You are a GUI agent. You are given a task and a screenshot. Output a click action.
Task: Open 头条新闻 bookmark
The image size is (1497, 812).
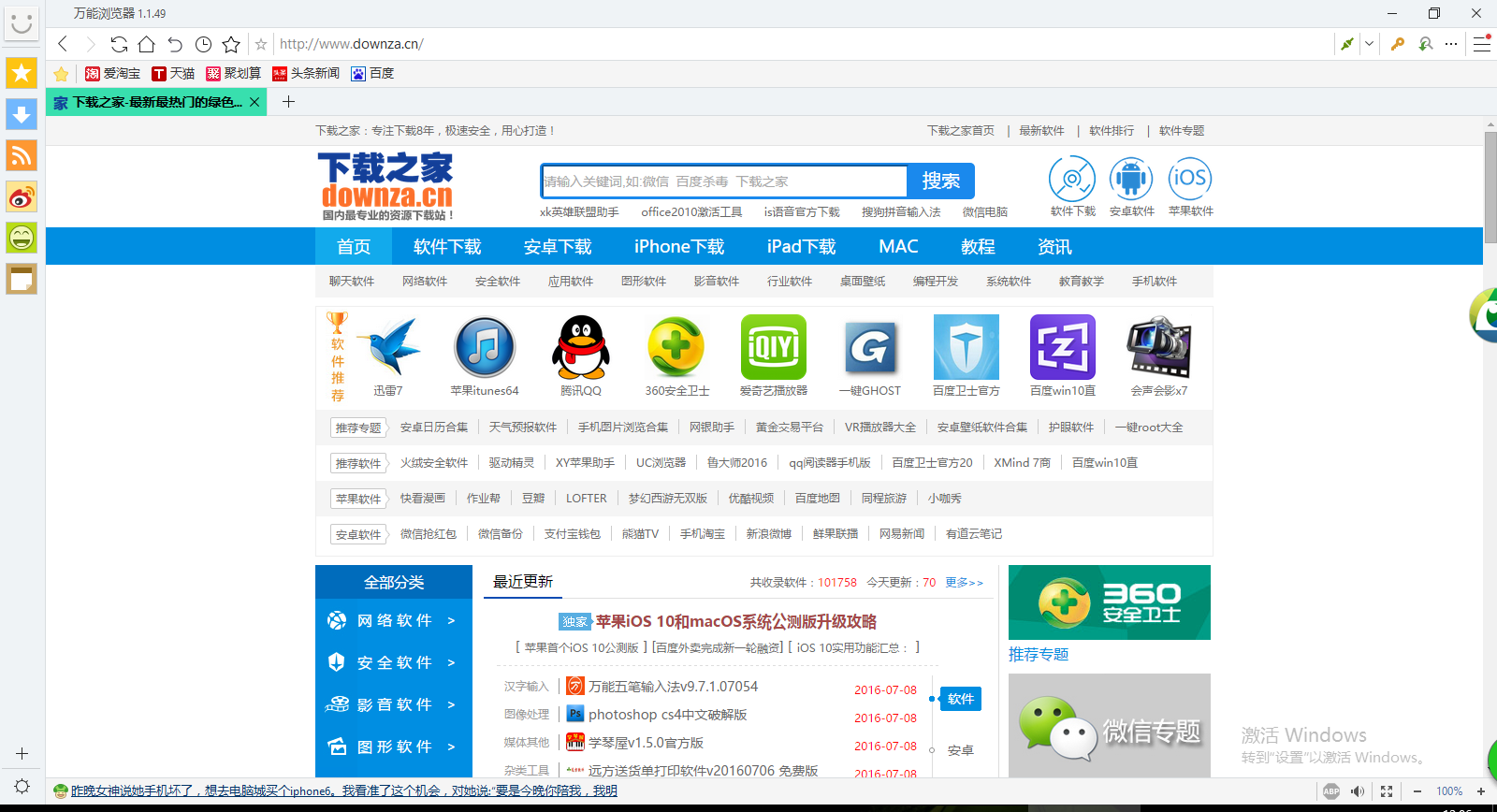click(306, 73)
